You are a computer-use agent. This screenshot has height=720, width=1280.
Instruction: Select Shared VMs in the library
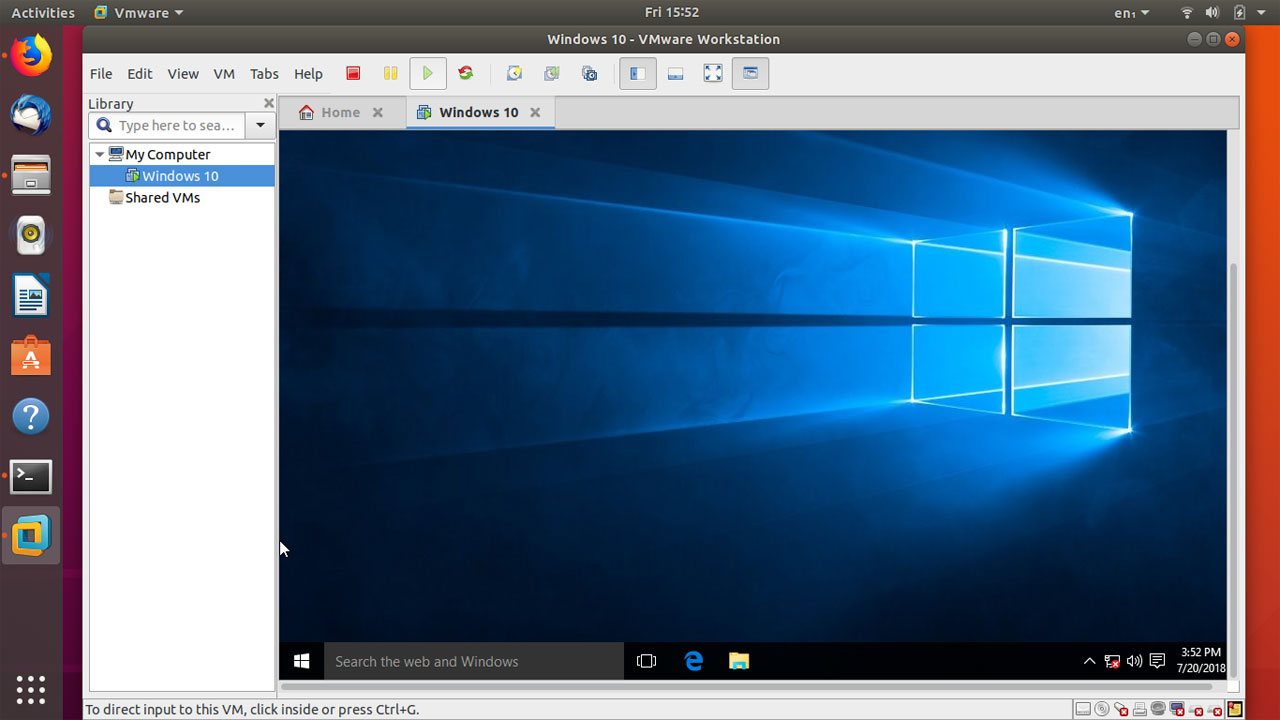click(161, 197)
